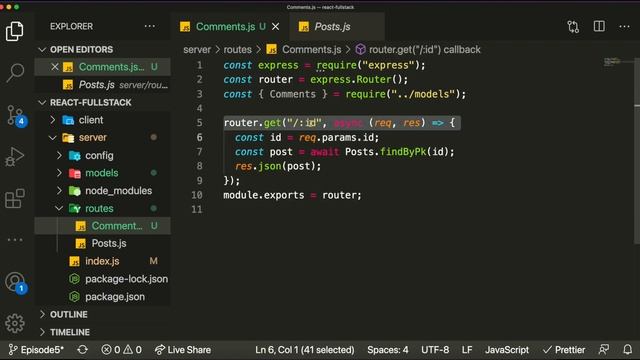Close Comments.js in Open Editors list
Viewport: 640px width, 360px height.
(55, 67)
